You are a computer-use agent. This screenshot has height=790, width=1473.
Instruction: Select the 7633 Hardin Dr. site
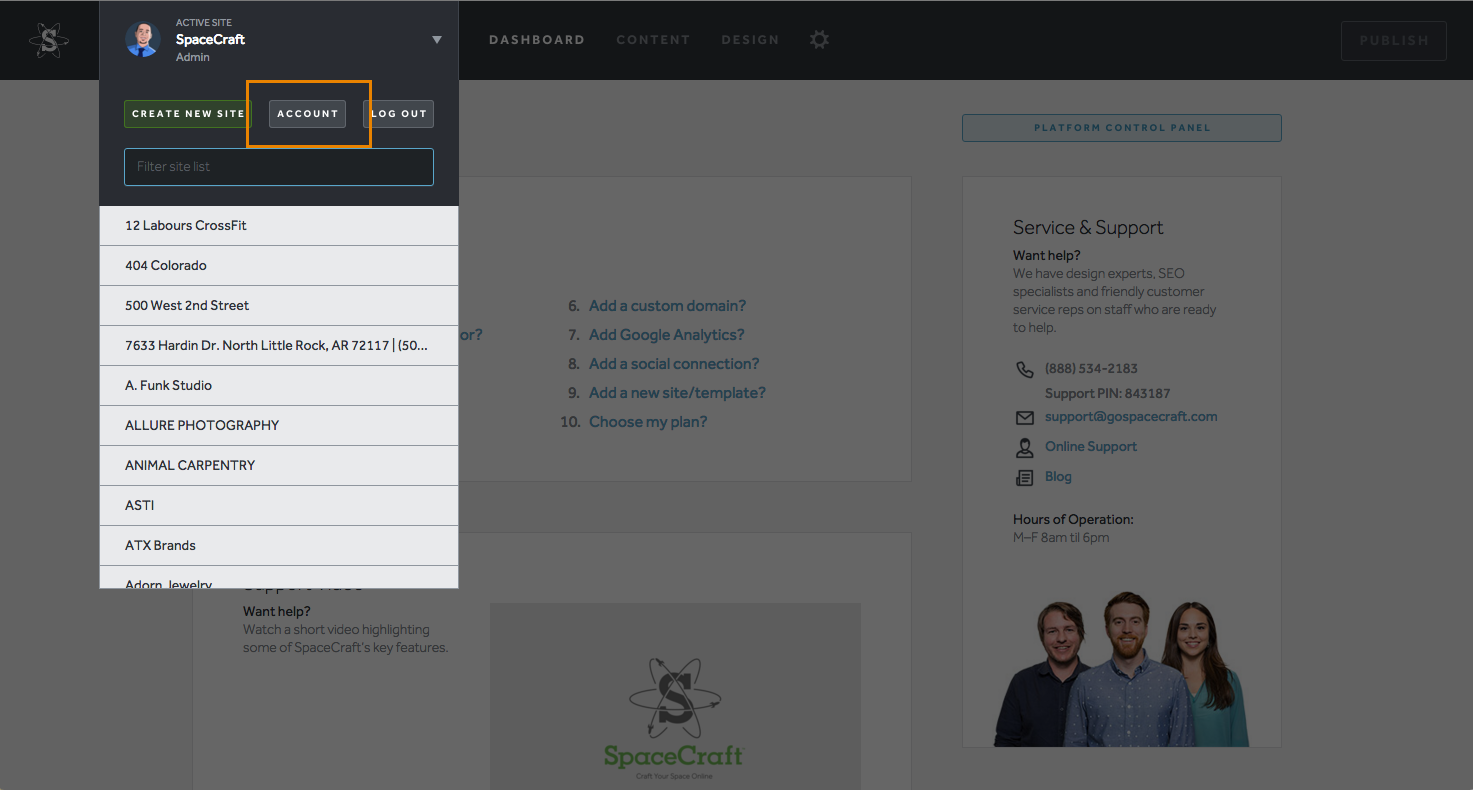pyautogui.click(x=279, y=346)
